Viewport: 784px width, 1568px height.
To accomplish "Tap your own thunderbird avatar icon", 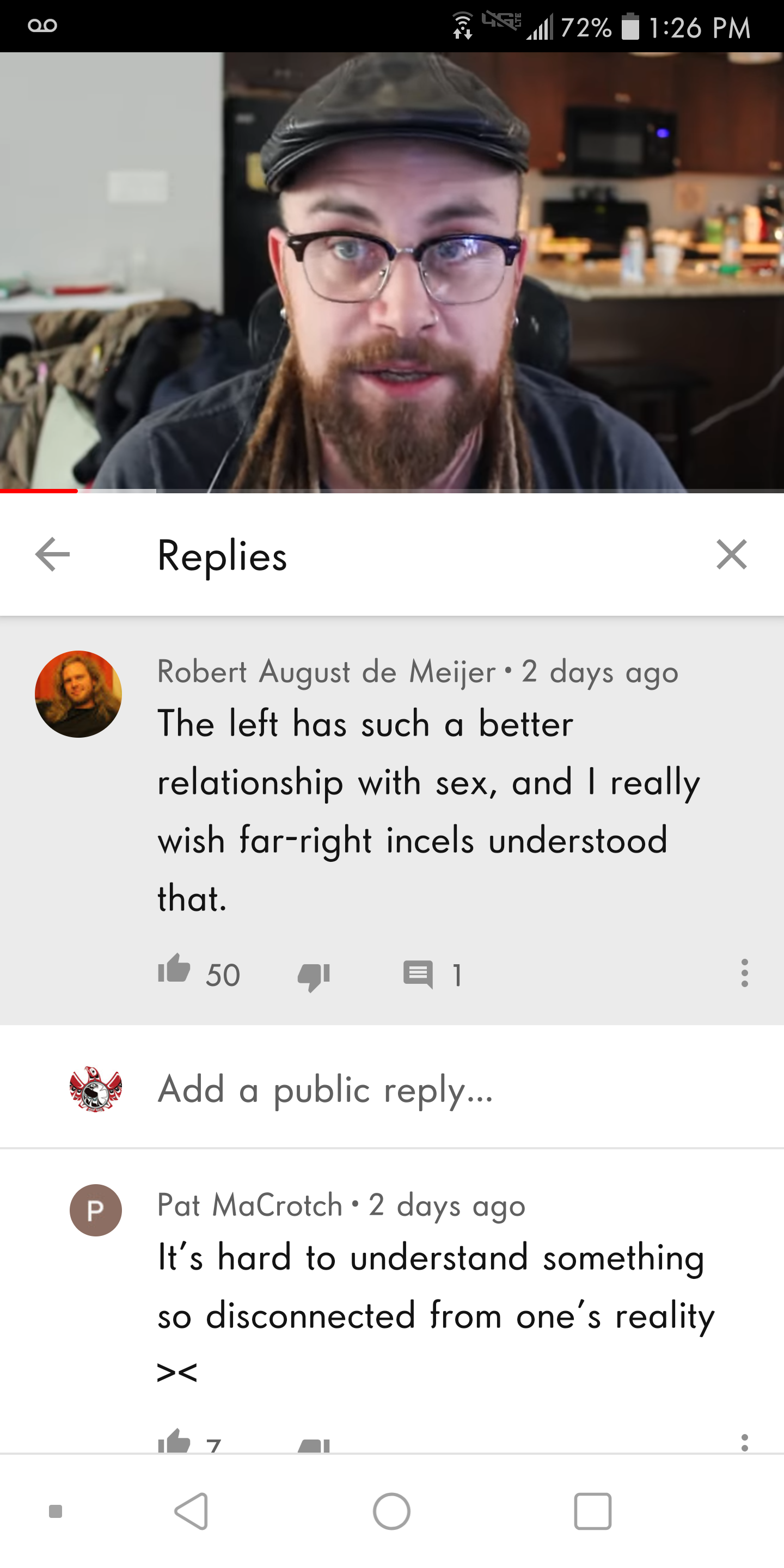I will pyautogui.click(x=96, y=1089).
